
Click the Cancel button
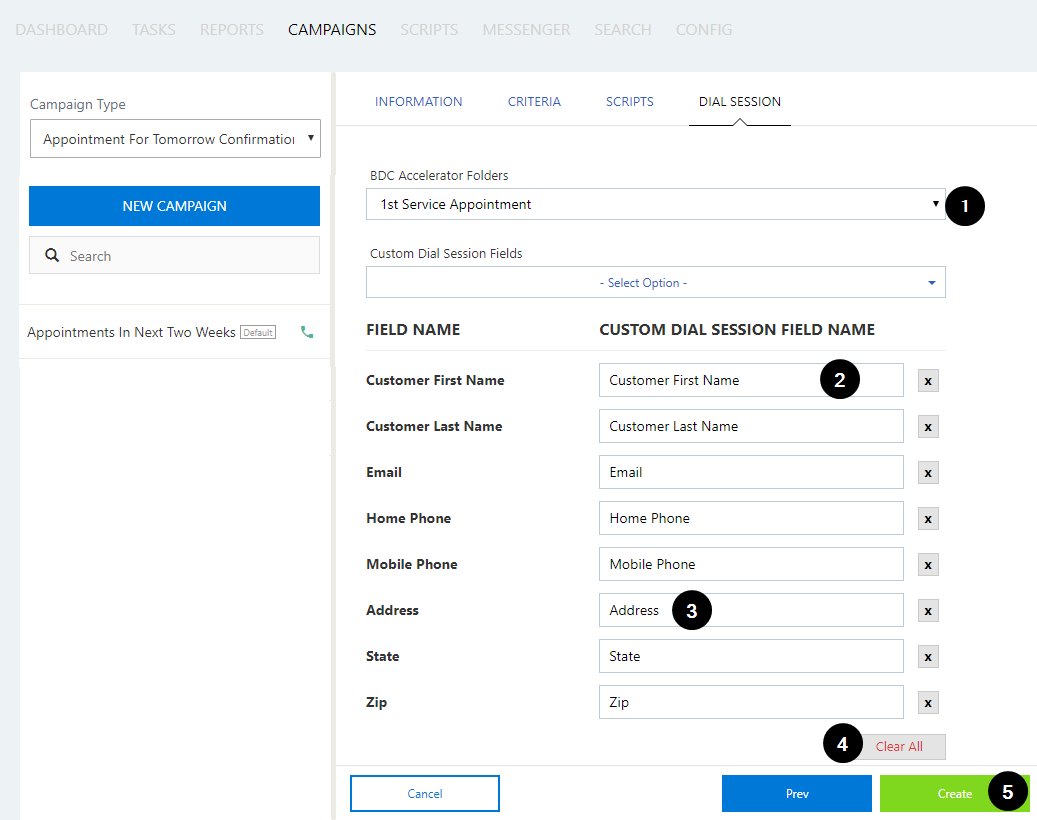pos(425,794)
